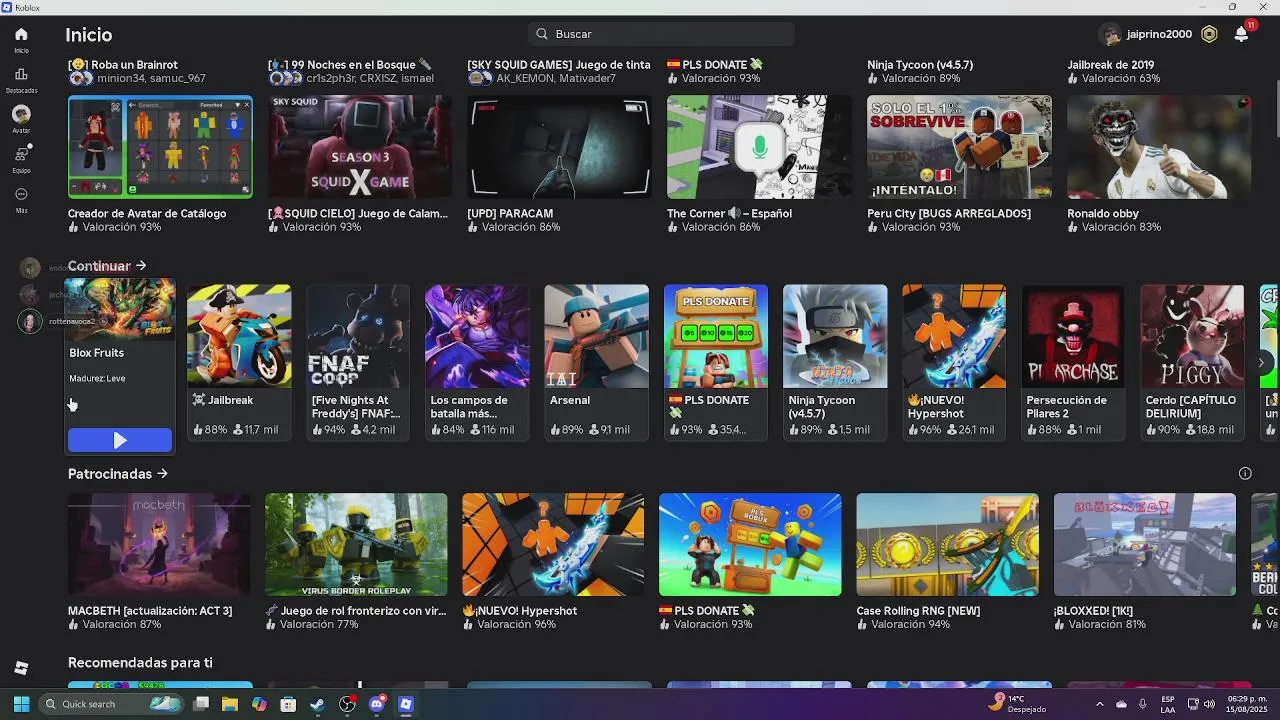
Task: Open jaiprino2000 profile avatar
Action: 1110,35
